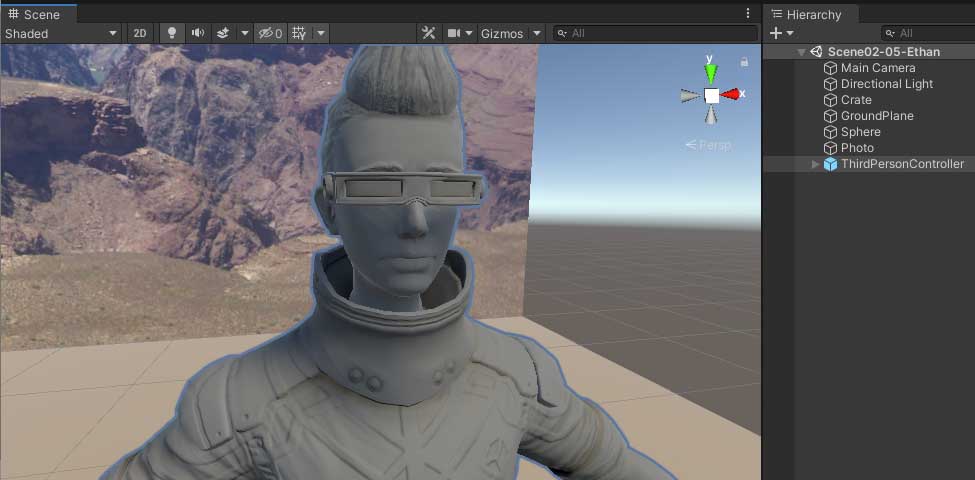The height and width of the screenshot is (480, 975).
Task: Click the GroundPlane cube icon
Action: (x=830, y=116)
